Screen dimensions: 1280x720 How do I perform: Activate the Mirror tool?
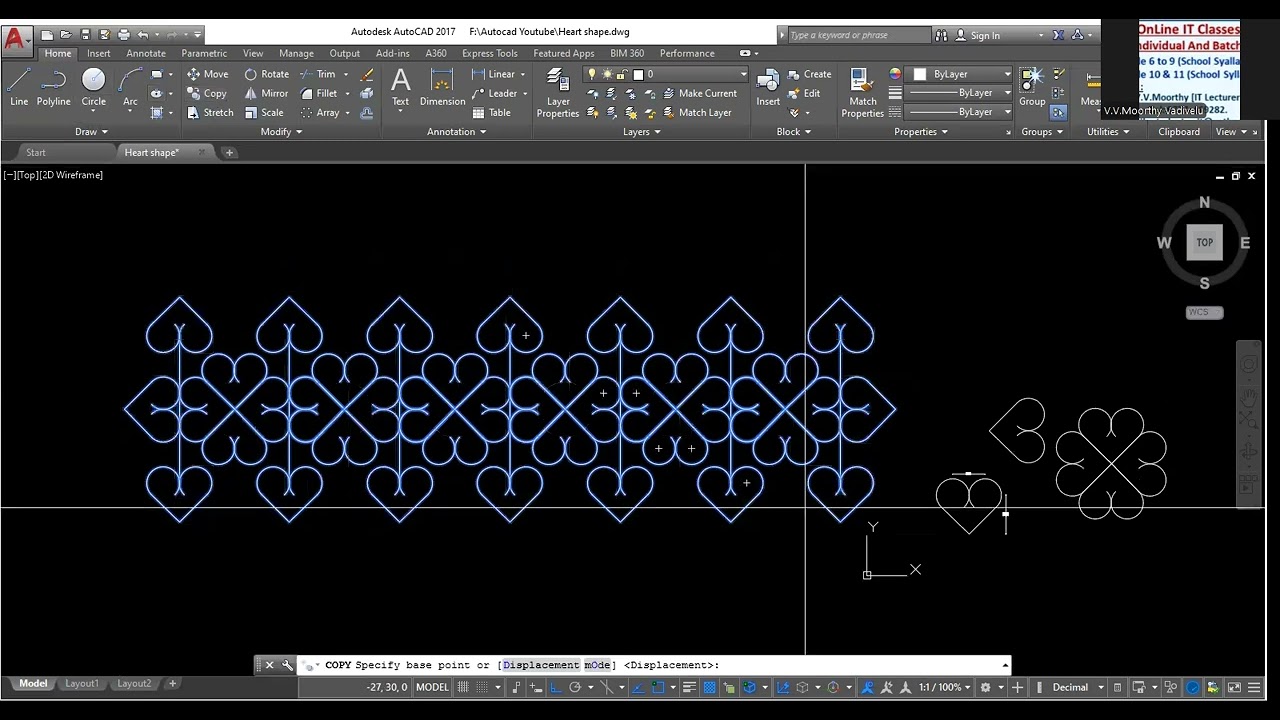point(266,93)
